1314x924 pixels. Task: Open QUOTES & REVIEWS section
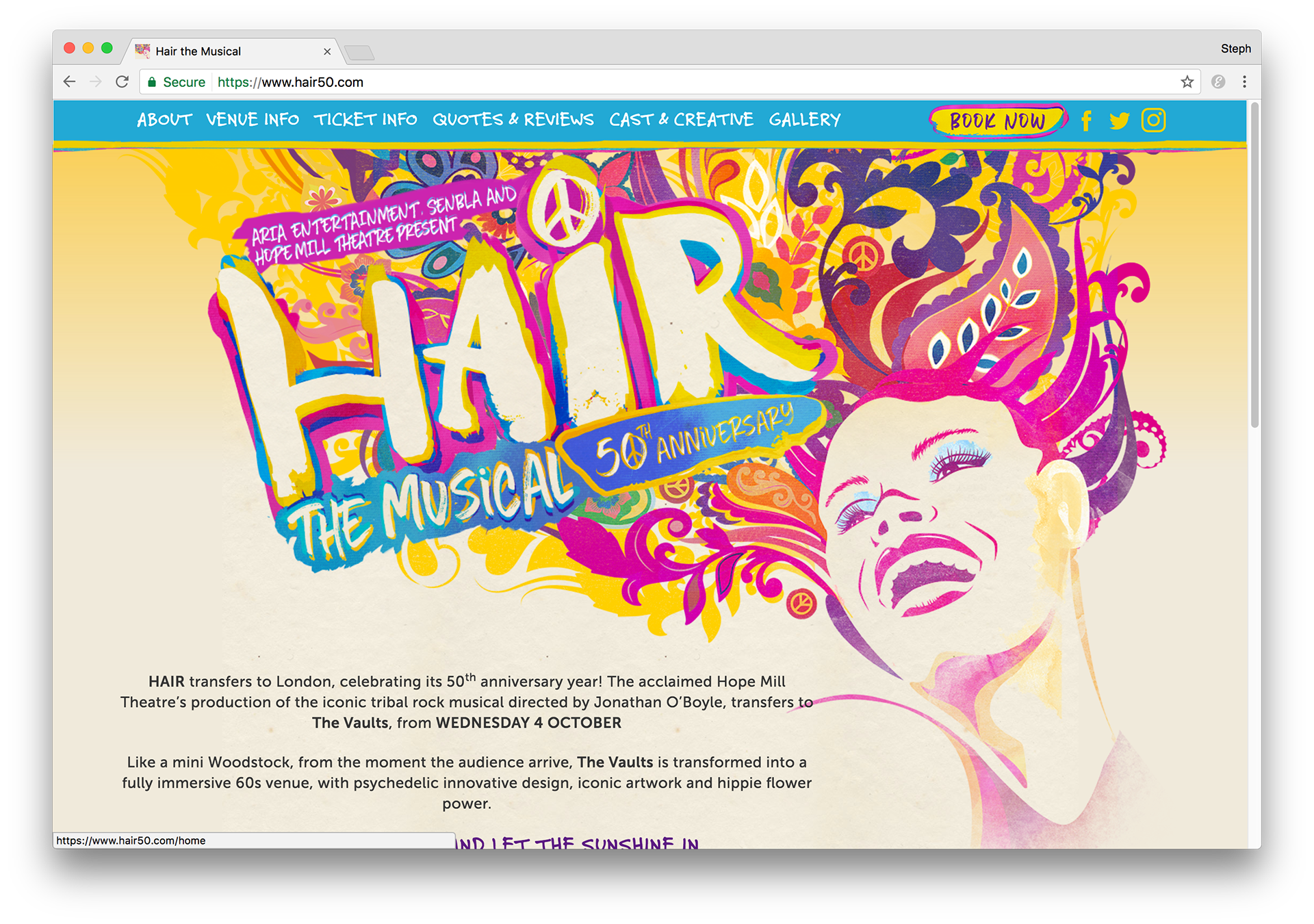pos(513,120)
